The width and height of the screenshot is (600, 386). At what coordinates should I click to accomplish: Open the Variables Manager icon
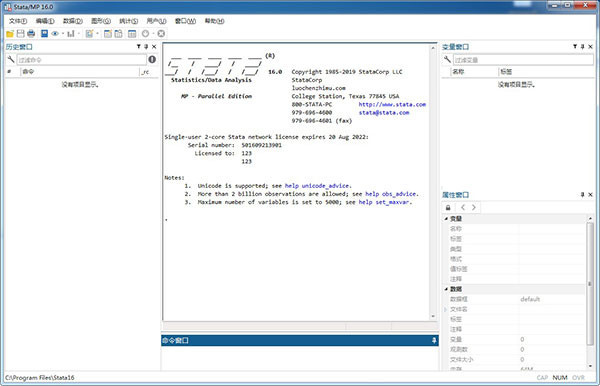click(132, 34)
